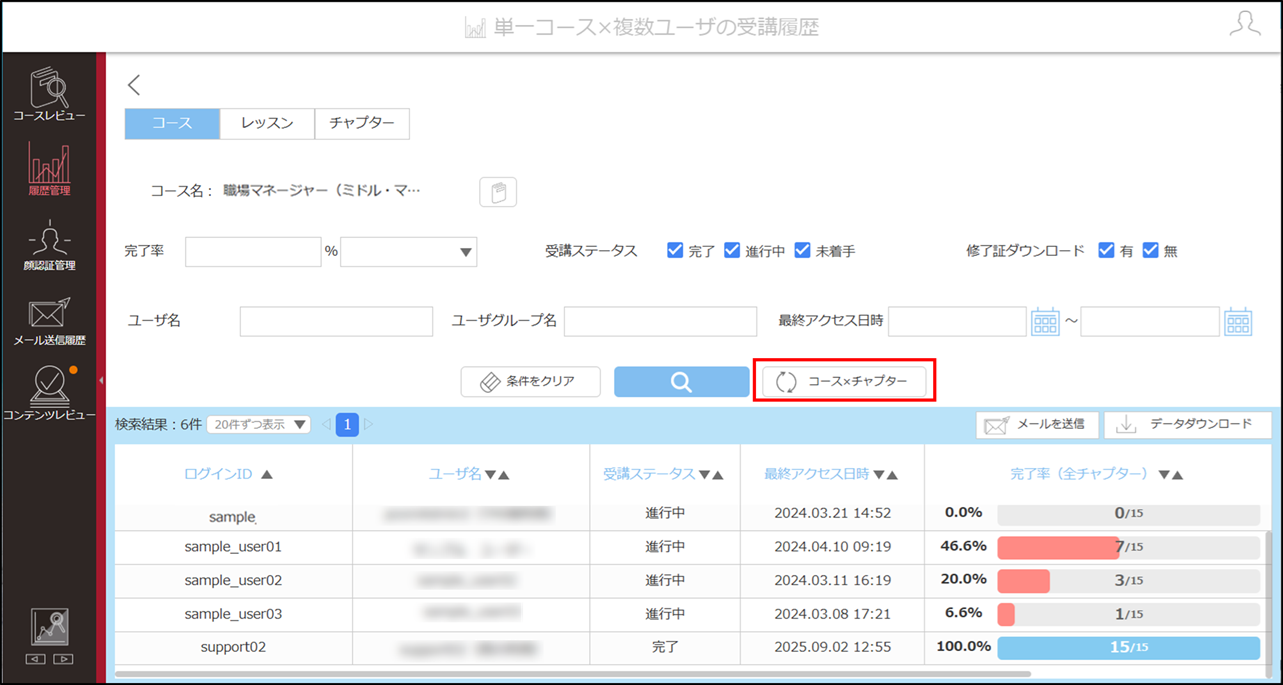Open メール送信履歴 in the sidebar

[49, 320]
